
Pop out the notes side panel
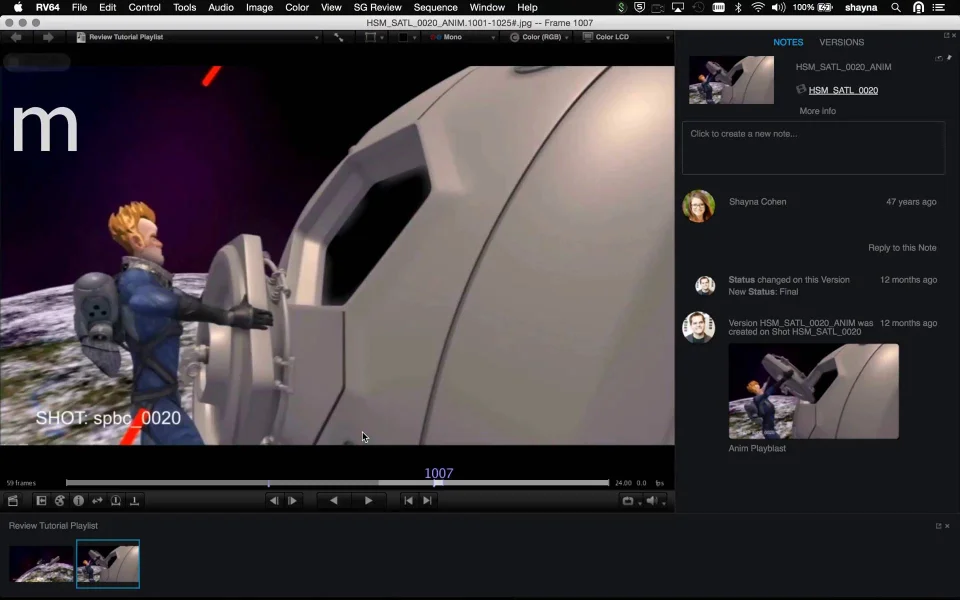coord(947,36)
